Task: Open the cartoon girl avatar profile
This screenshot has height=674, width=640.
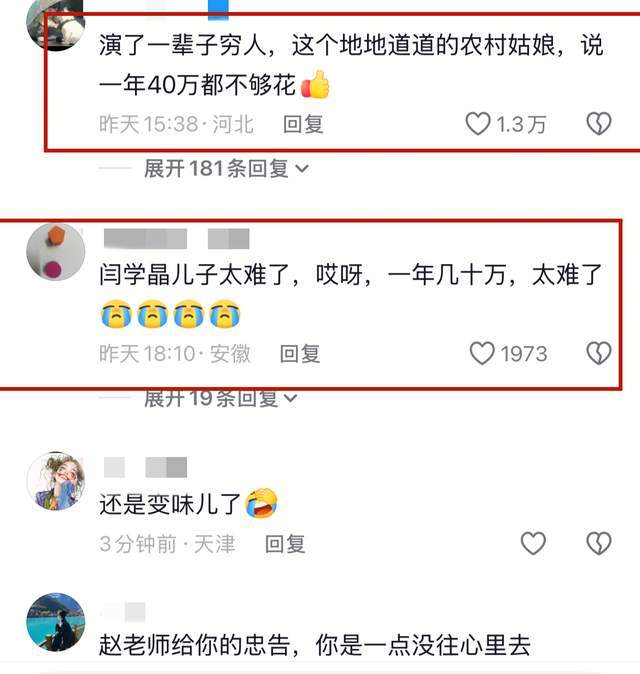Action: tap(55, 481)
